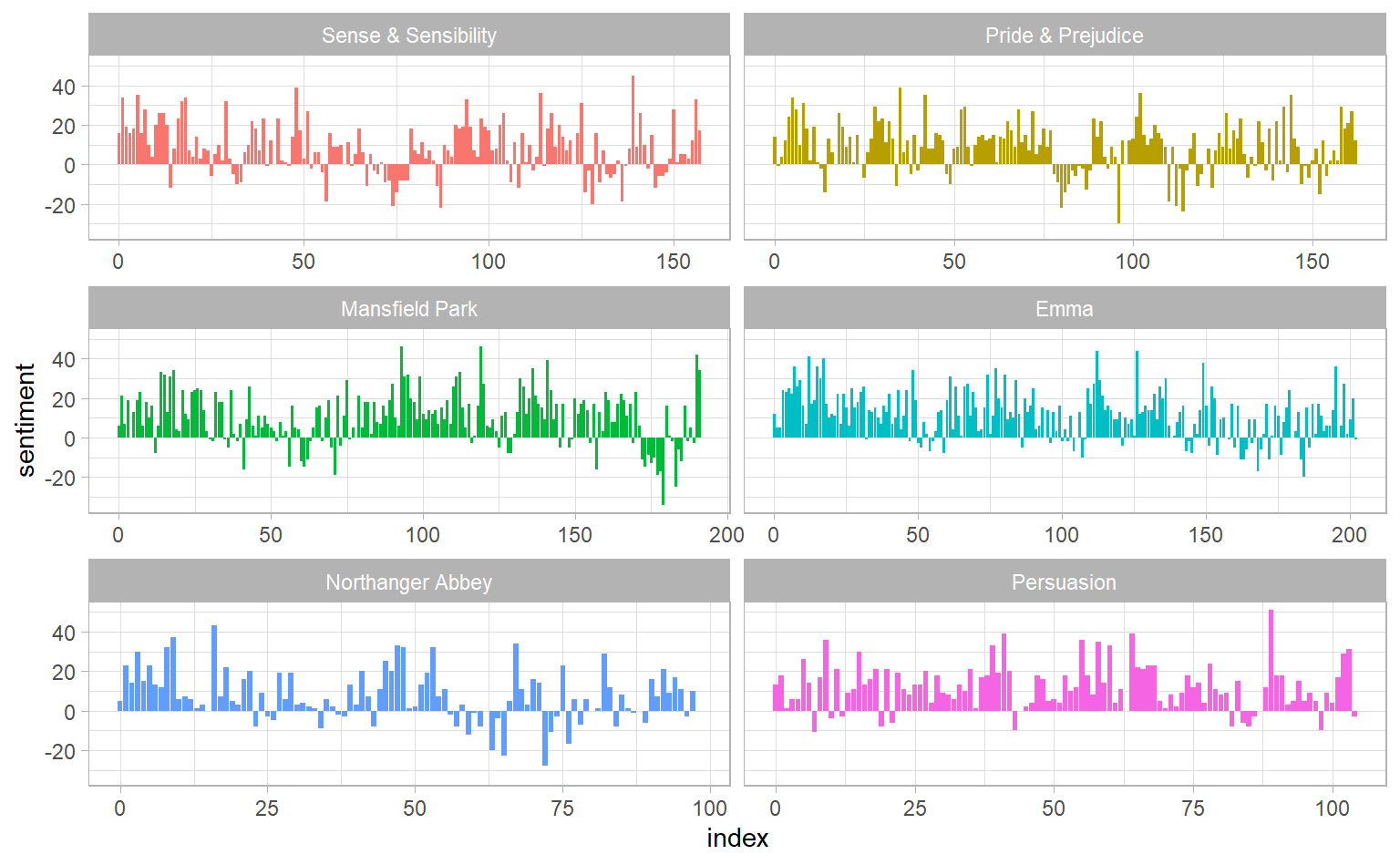The image size is (1400, 865).
Task: Click the 25 tick label under Northanger Abbey
Action: [266, 808]
